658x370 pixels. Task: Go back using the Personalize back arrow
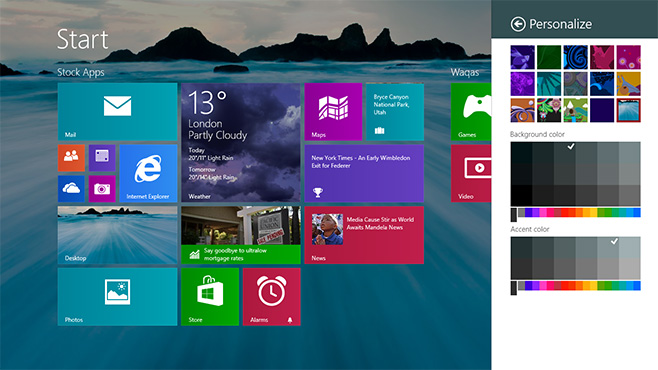point(518,24)
